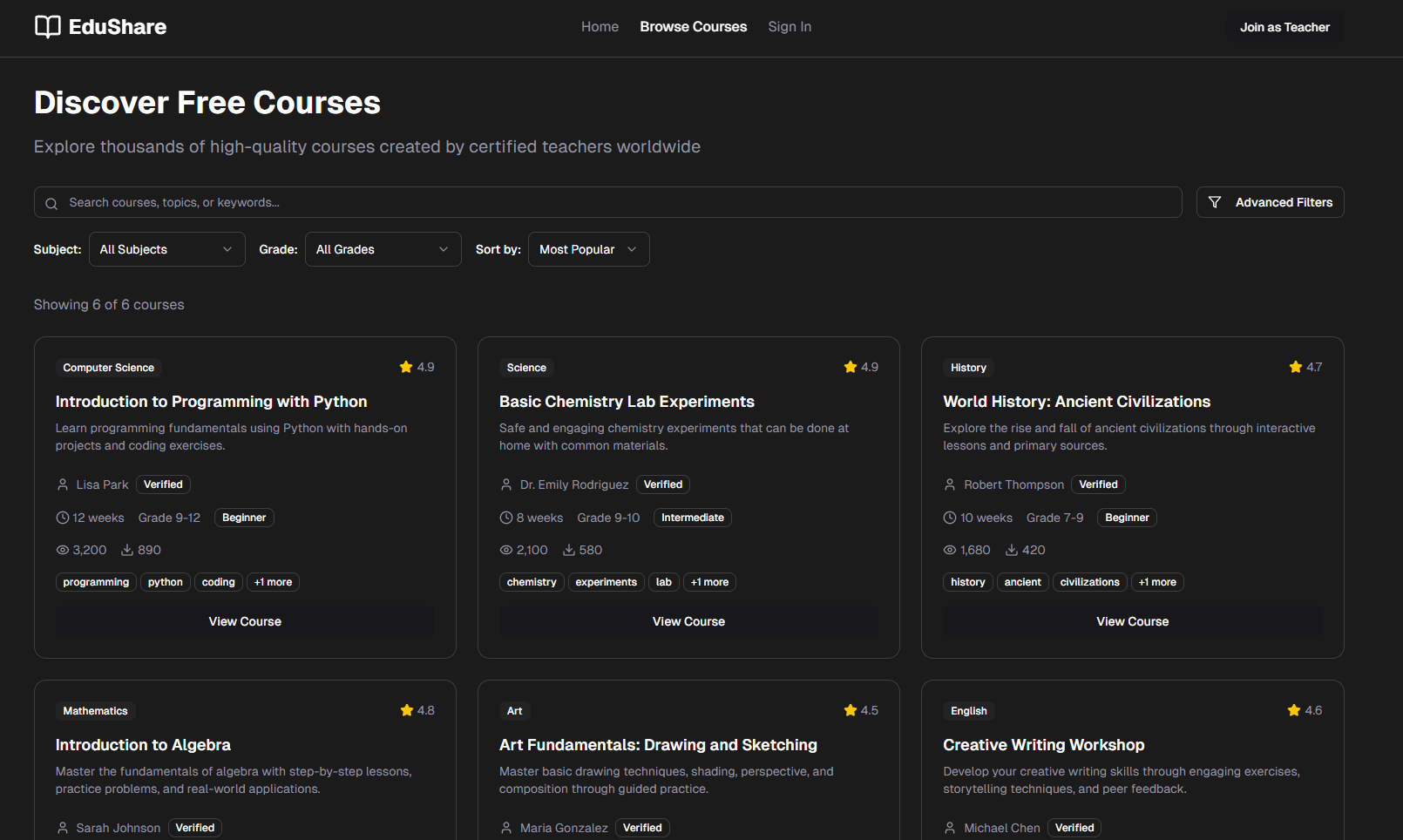Click the Science category badge

pos(526,368)
